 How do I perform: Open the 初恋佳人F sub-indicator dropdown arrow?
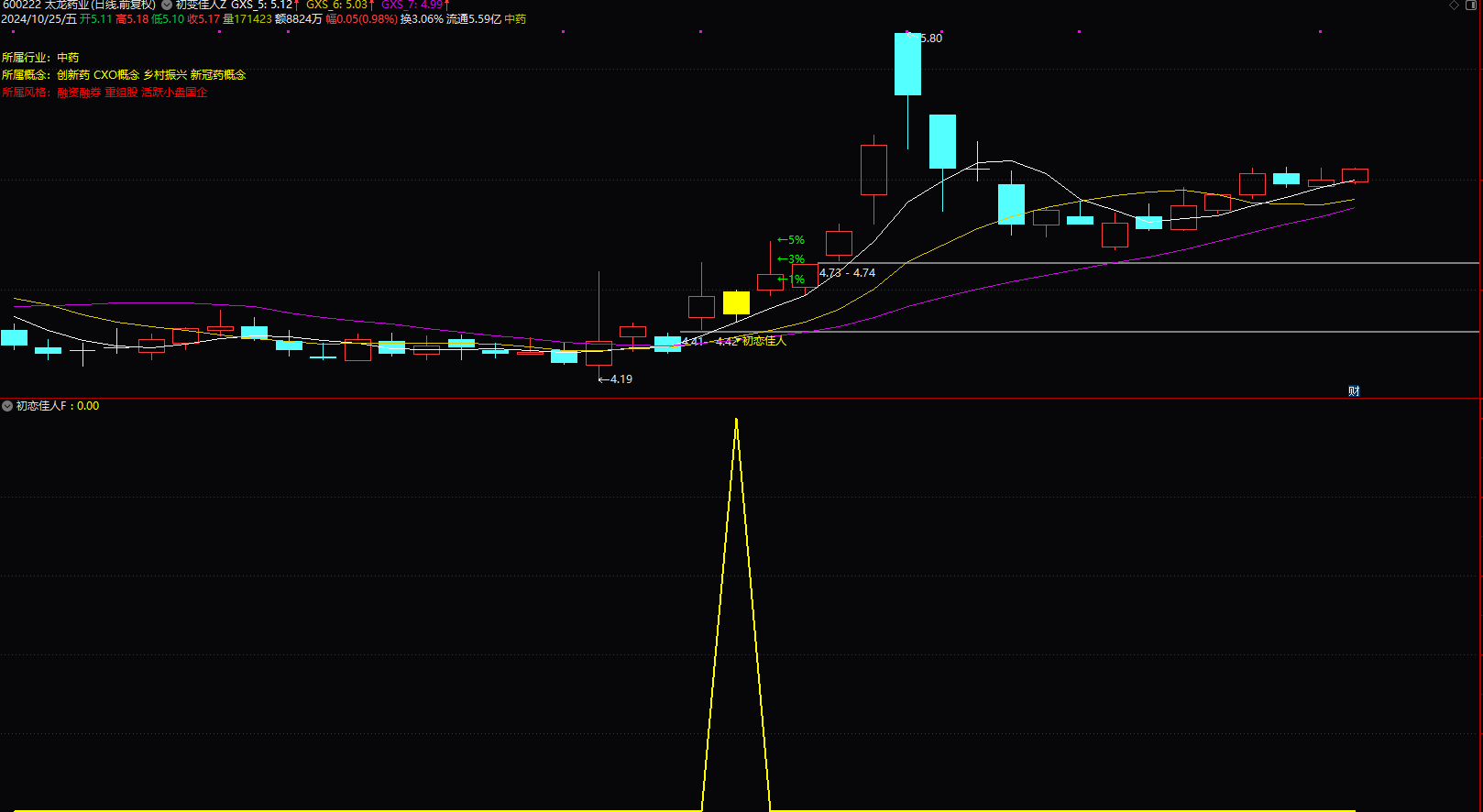7,406
